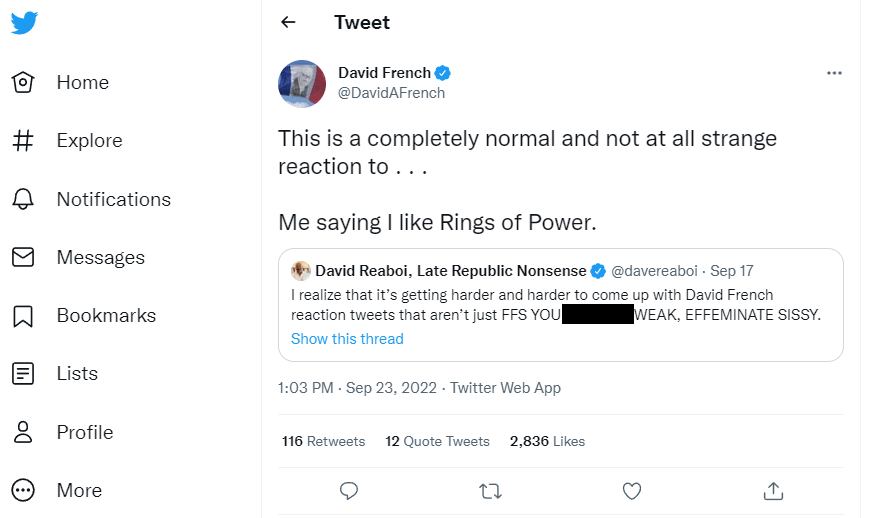The image size is (878, 518).
Task: View the 116 Retweets list
Action: (323, 441)
